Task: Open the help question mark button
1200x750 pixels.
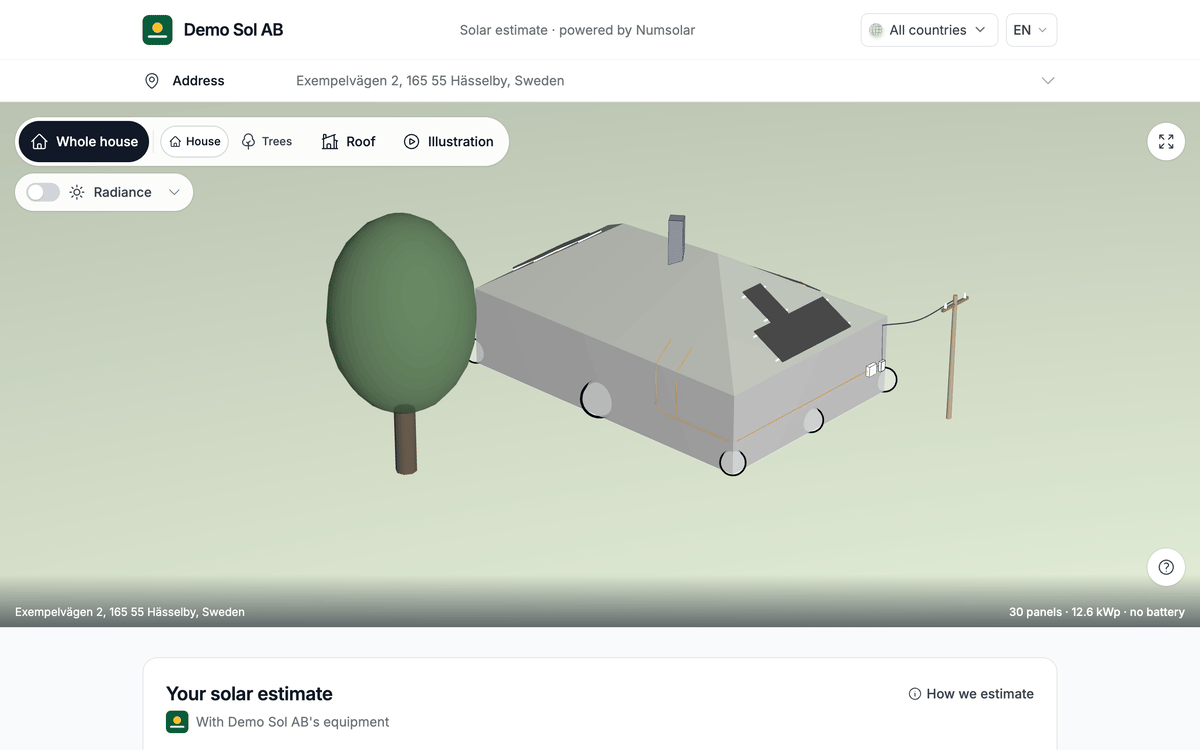Action: (x=1166, y=567)
